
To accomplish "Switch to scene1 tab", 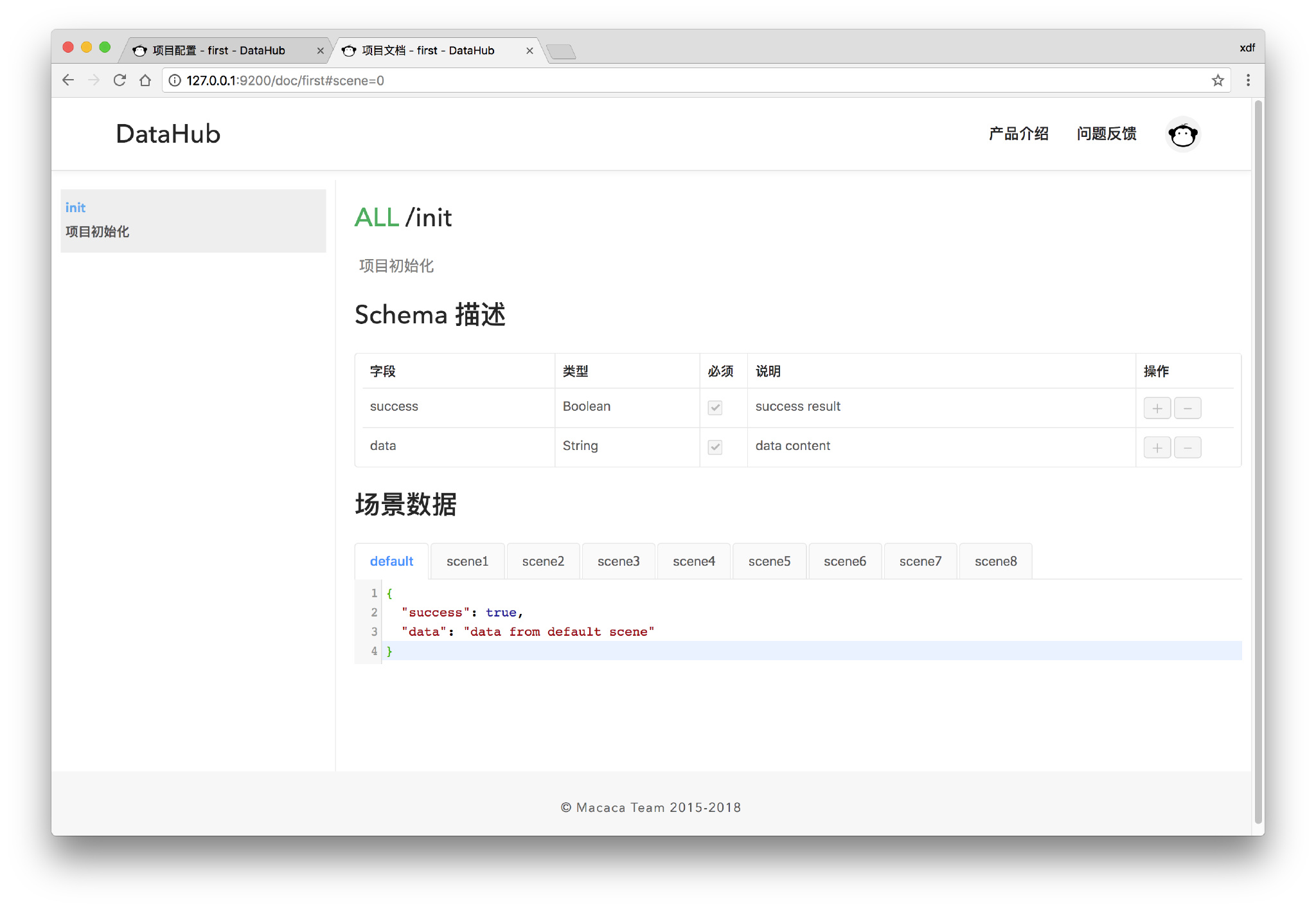I will [467, 561].
